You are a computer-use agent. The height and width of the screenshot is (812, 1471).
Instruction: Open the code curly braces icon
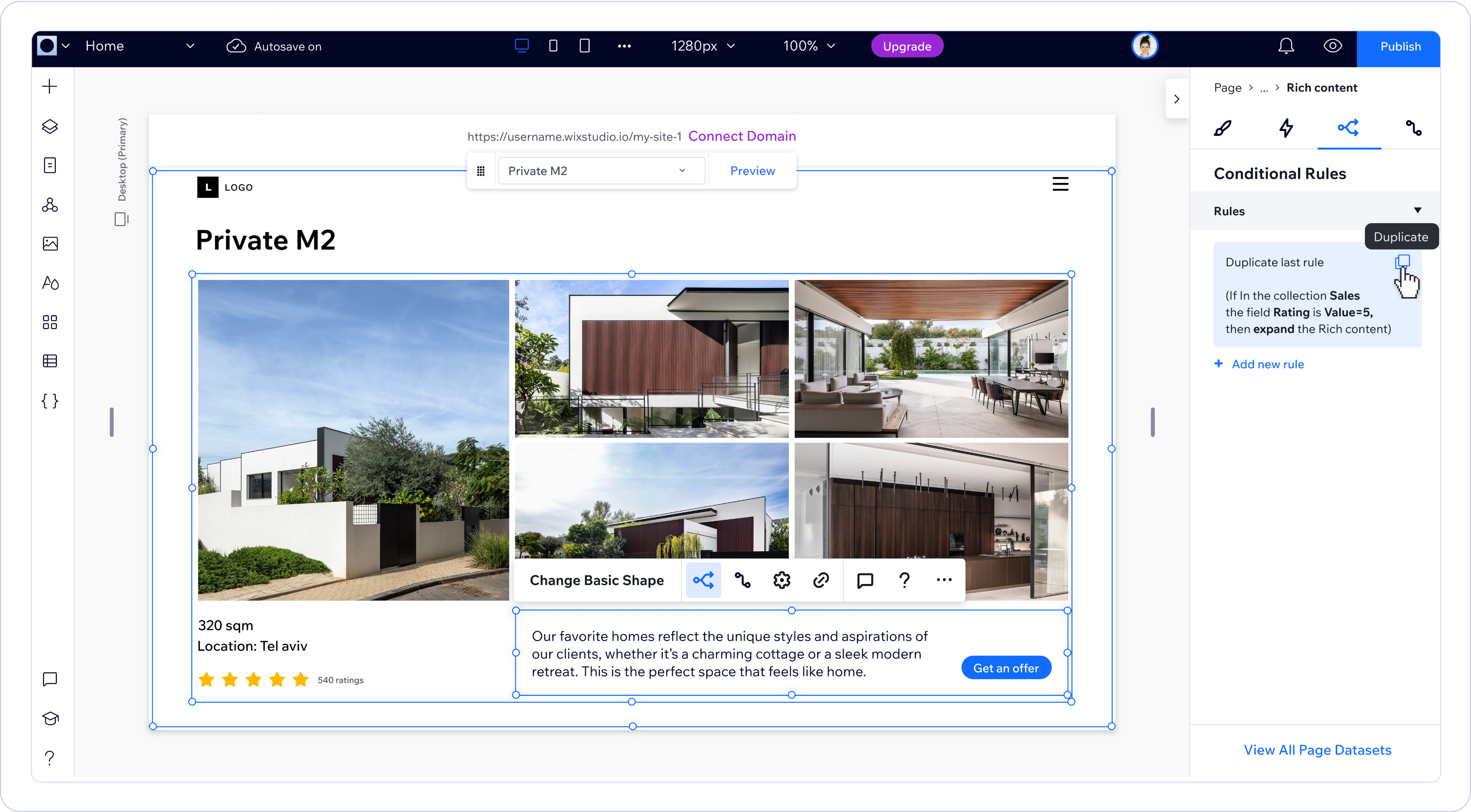click(50, 401)
